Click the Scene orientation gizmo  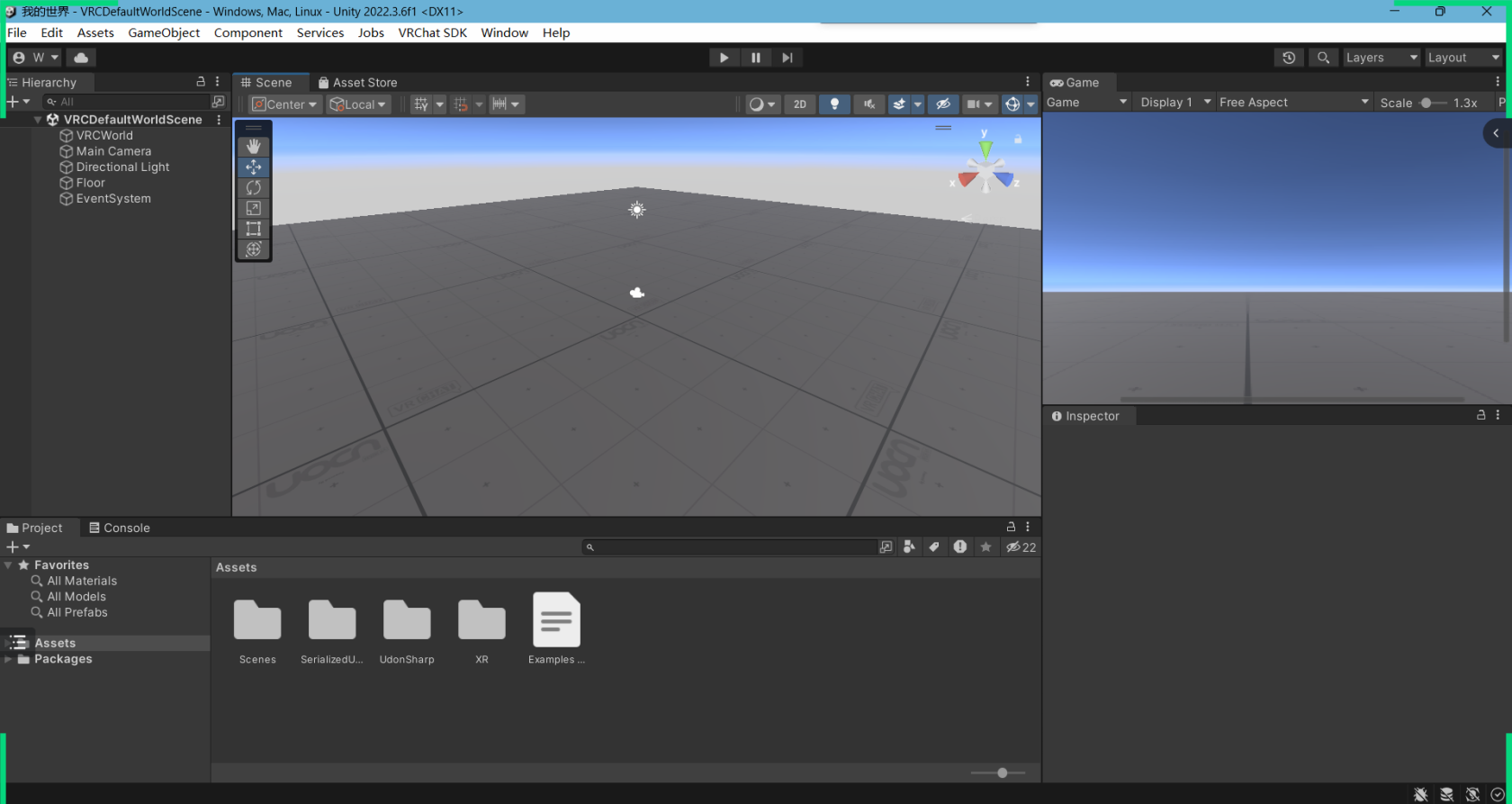[985, 171]
